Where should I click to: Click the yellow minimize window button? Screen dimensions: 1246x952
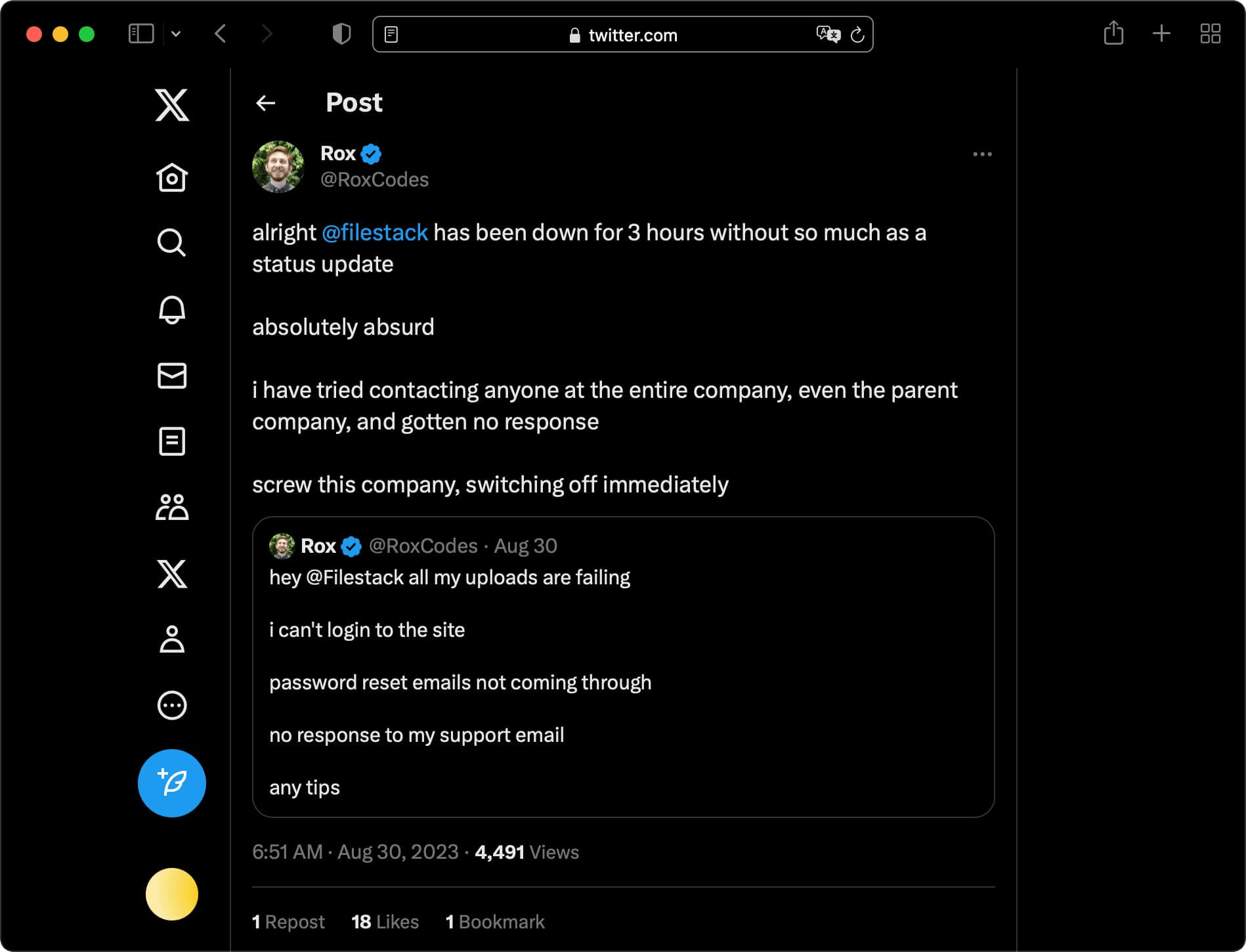tap(60, 34)
